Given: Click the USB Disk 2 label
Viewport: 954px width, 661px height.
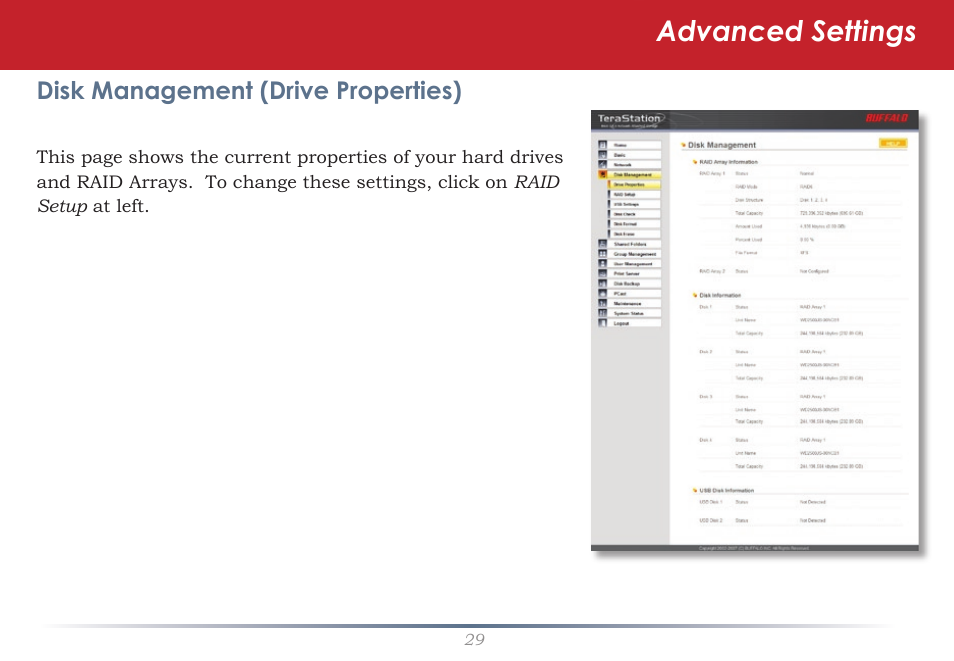Looking at the screenshot, I should pos(711,520).
